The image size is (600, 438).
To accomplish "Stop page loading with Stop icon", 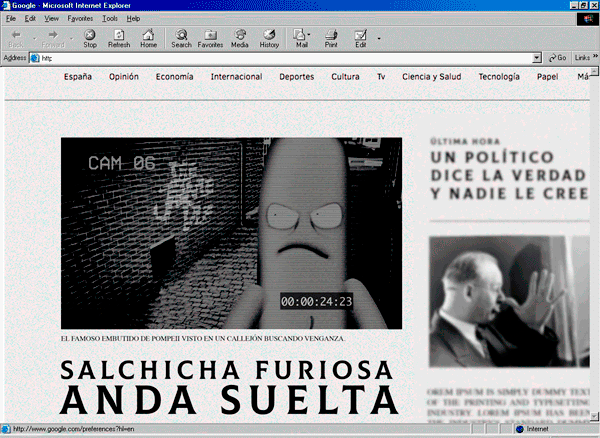I will point(90,35).
